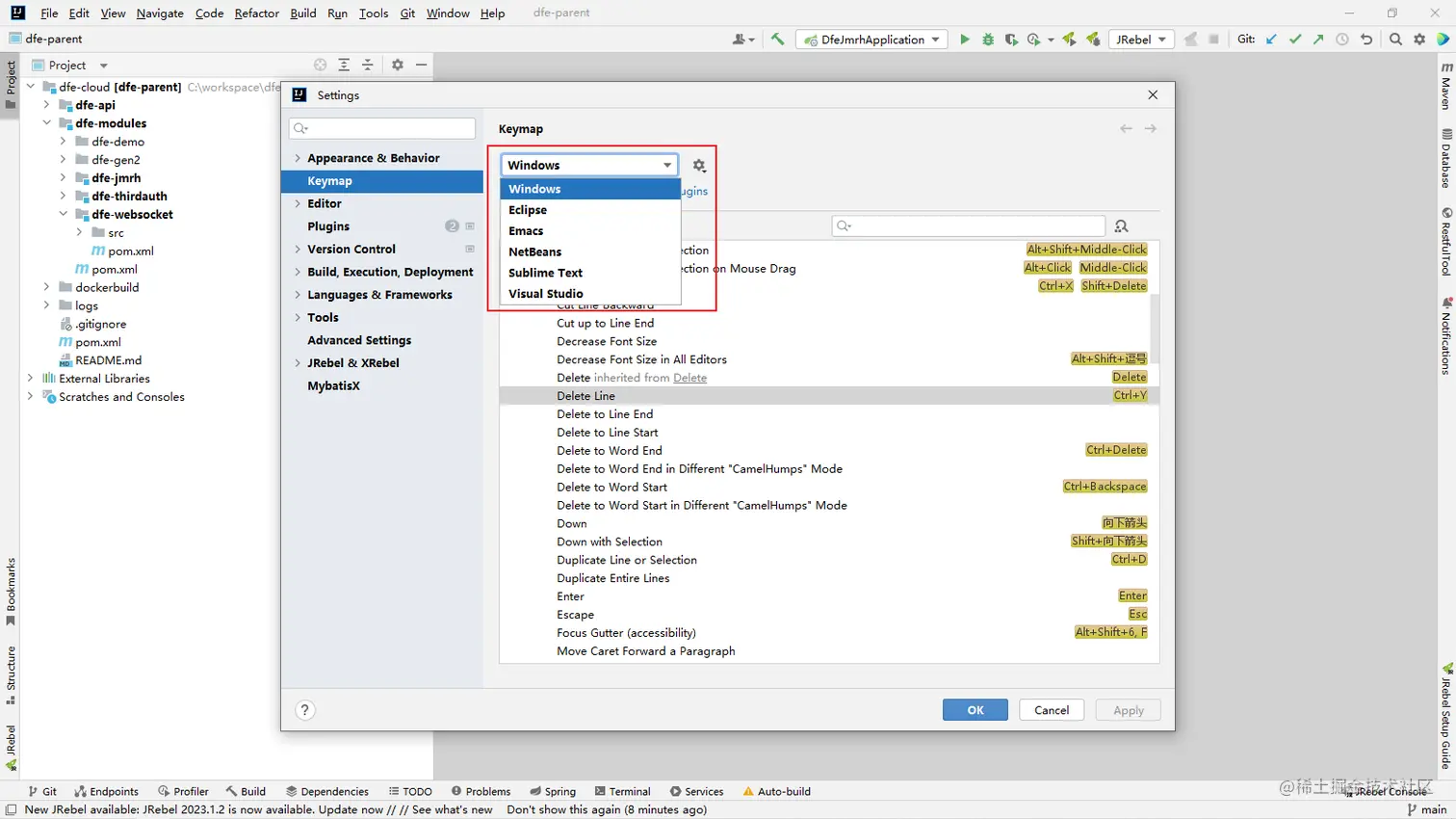
Task: Roll back changes with the undo arrow
Action: (1365, 40)
